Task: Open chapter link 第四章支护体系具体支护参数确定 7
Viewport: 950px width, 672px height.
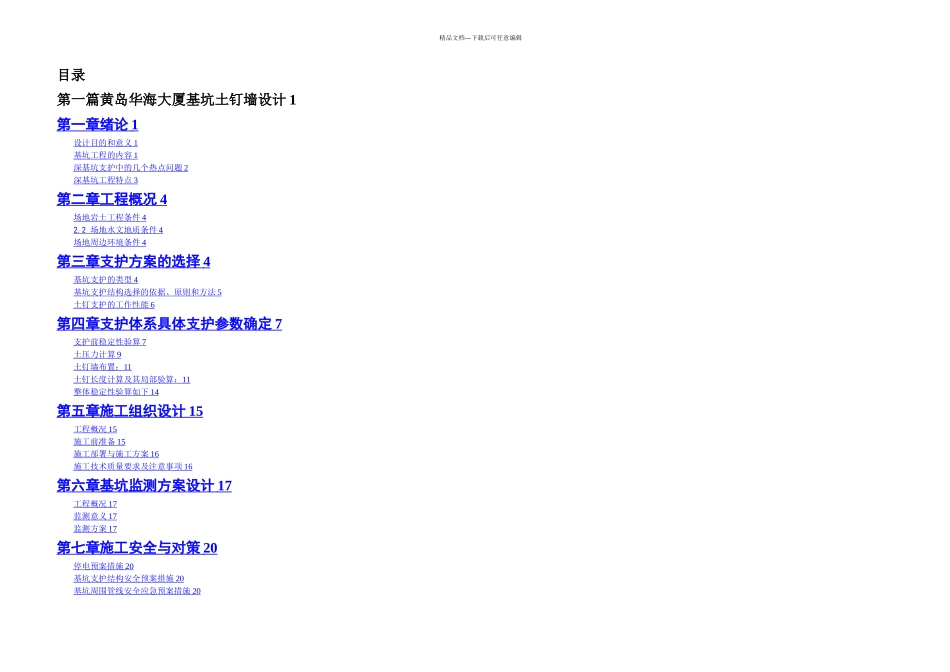Action: (x=170, y=324)
